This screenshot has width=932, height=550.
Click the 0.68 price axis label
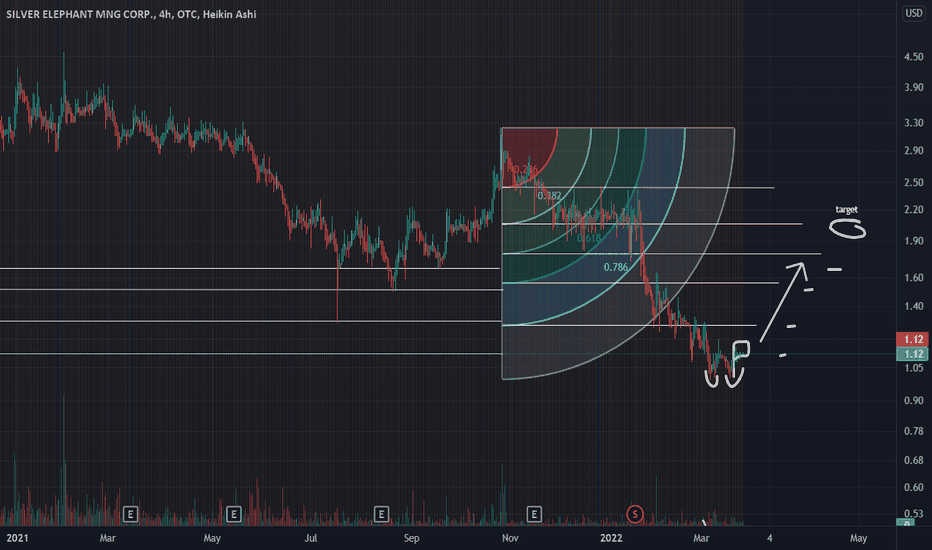(x=914, y=460)
